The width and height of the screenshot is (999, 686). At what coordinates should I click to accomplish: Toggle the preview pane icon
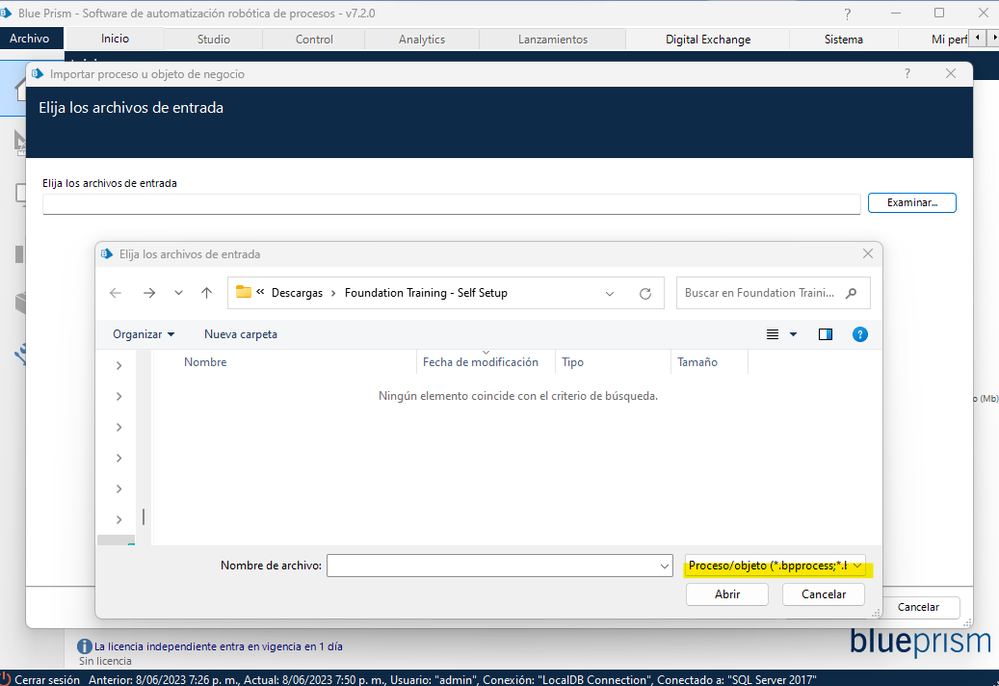(826, 334)
